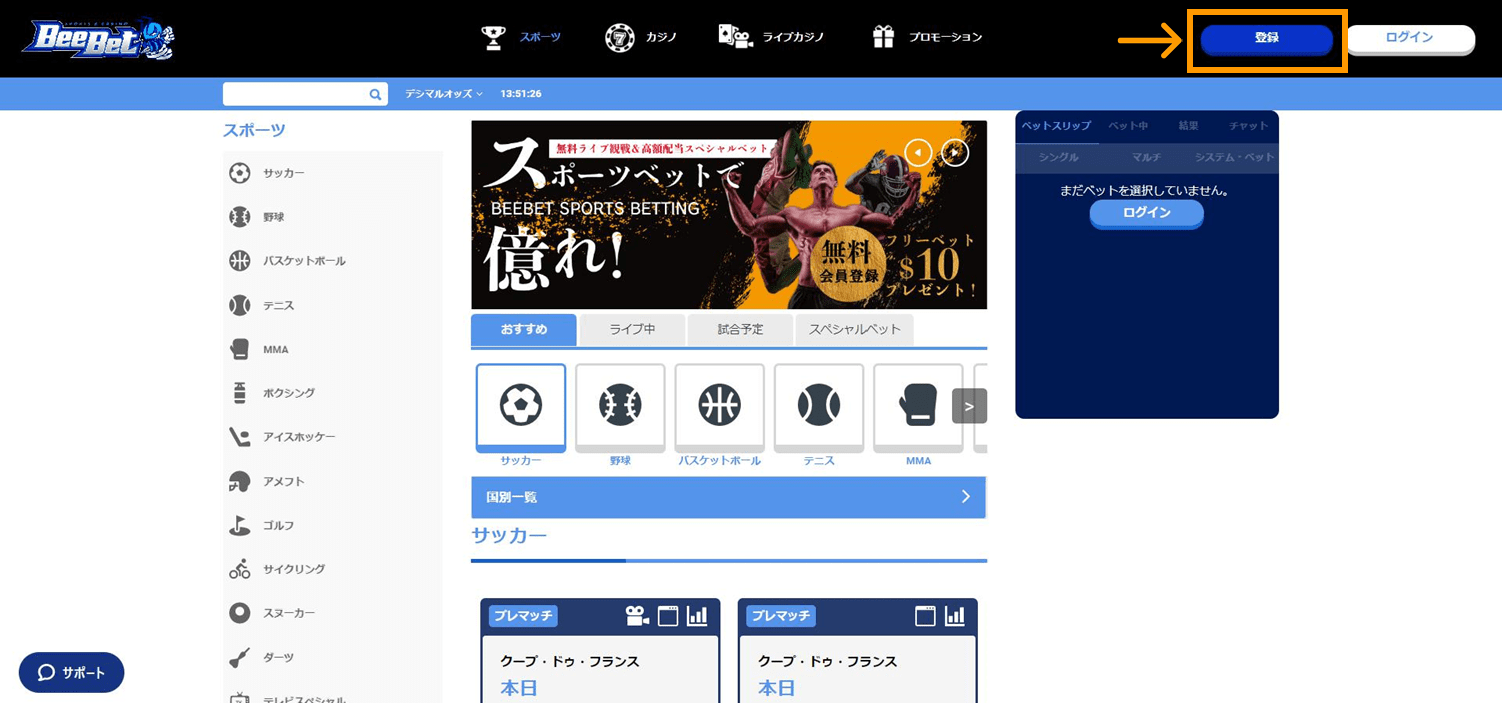This screenshot has height=703, width=1502.
Task: Click the promotion gift box icon
Action: pyautogui.click(x=883, y=37)
